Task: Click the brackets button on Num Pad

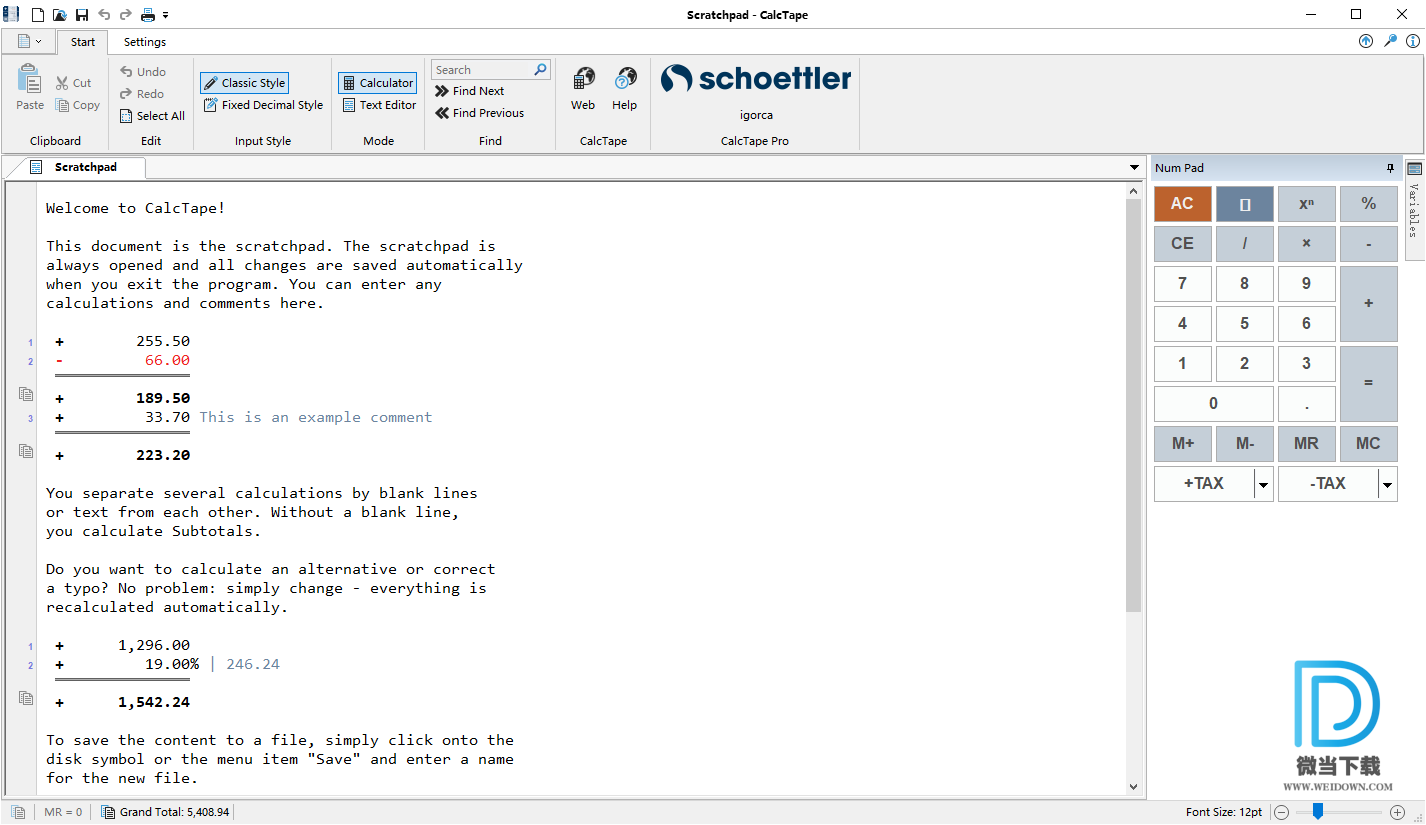Action: point(1245,204)
